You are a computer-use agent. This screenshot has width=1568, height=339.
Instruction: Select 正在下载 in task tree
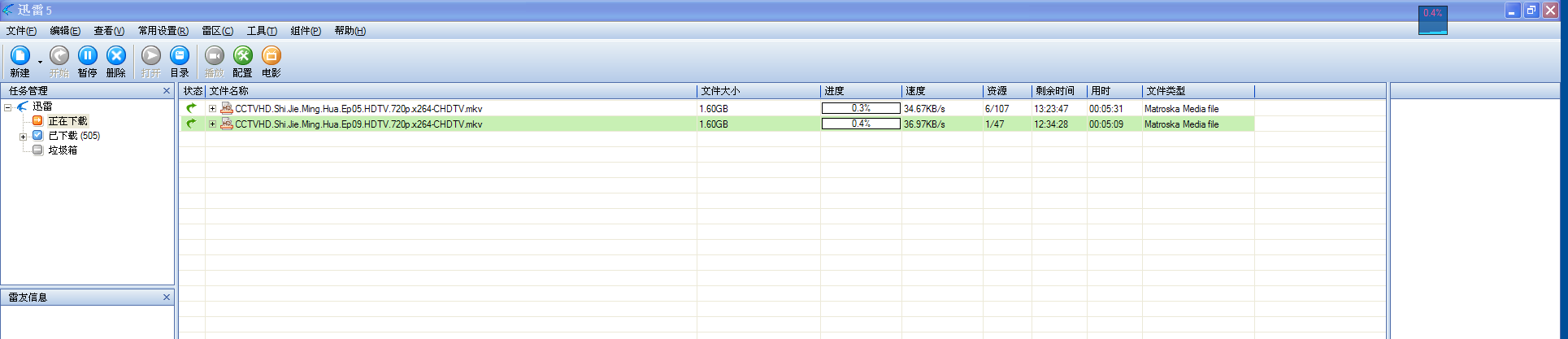pyautogui.click(x=67, y=121)
